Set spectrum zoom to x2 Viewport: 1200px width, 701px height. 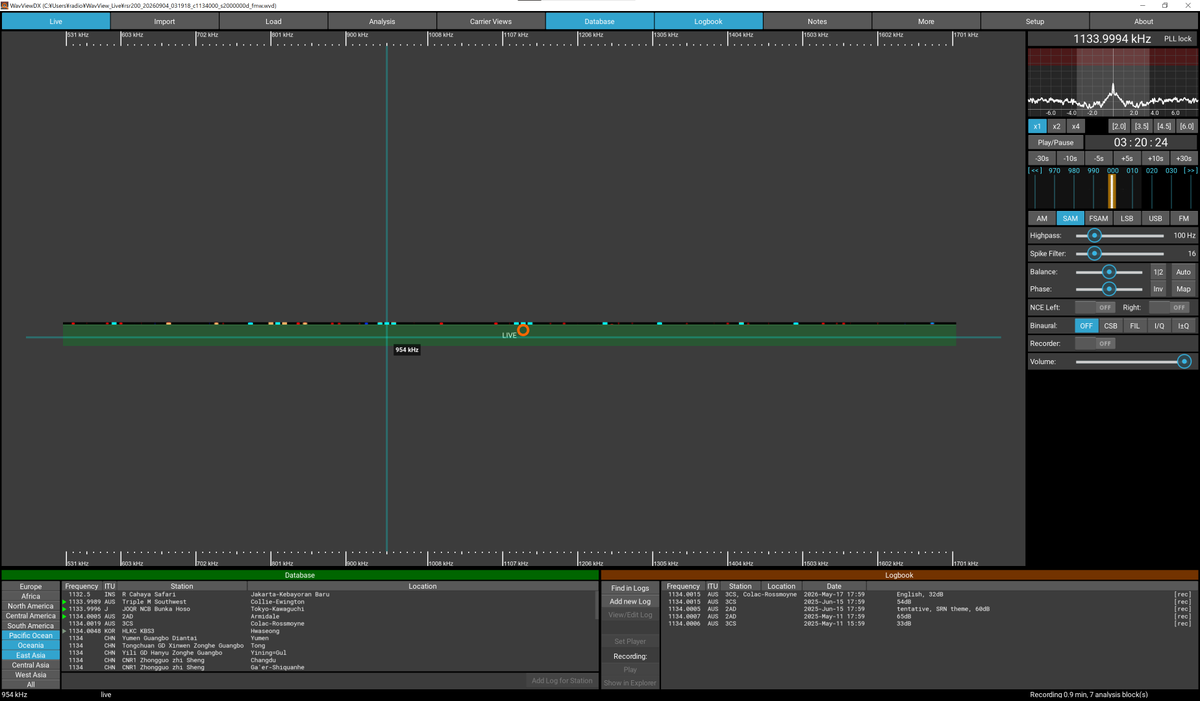1056,126
